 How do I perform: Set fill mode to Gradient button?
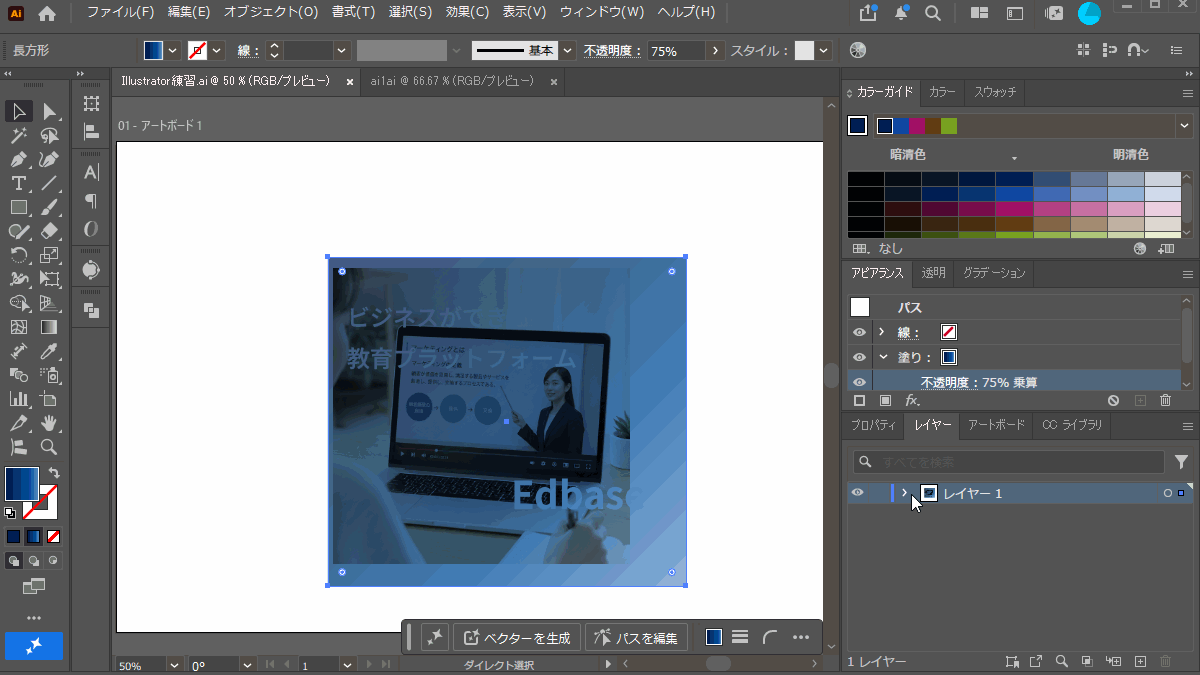pyautogui.click(x=34, y=537)
